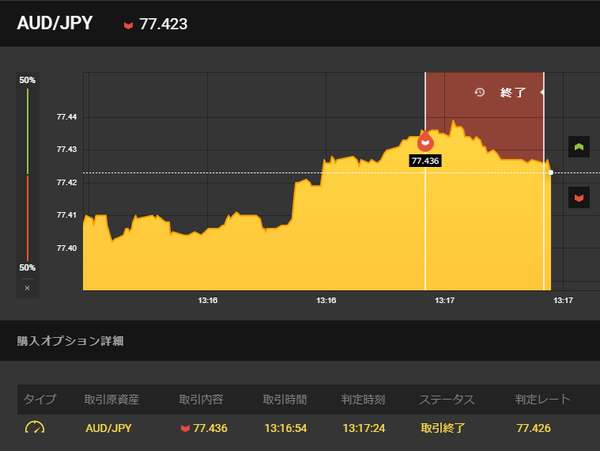Click the 購入オプション詳細 section header
This screenshot has width=600, height=451.
tap(70, 341)
